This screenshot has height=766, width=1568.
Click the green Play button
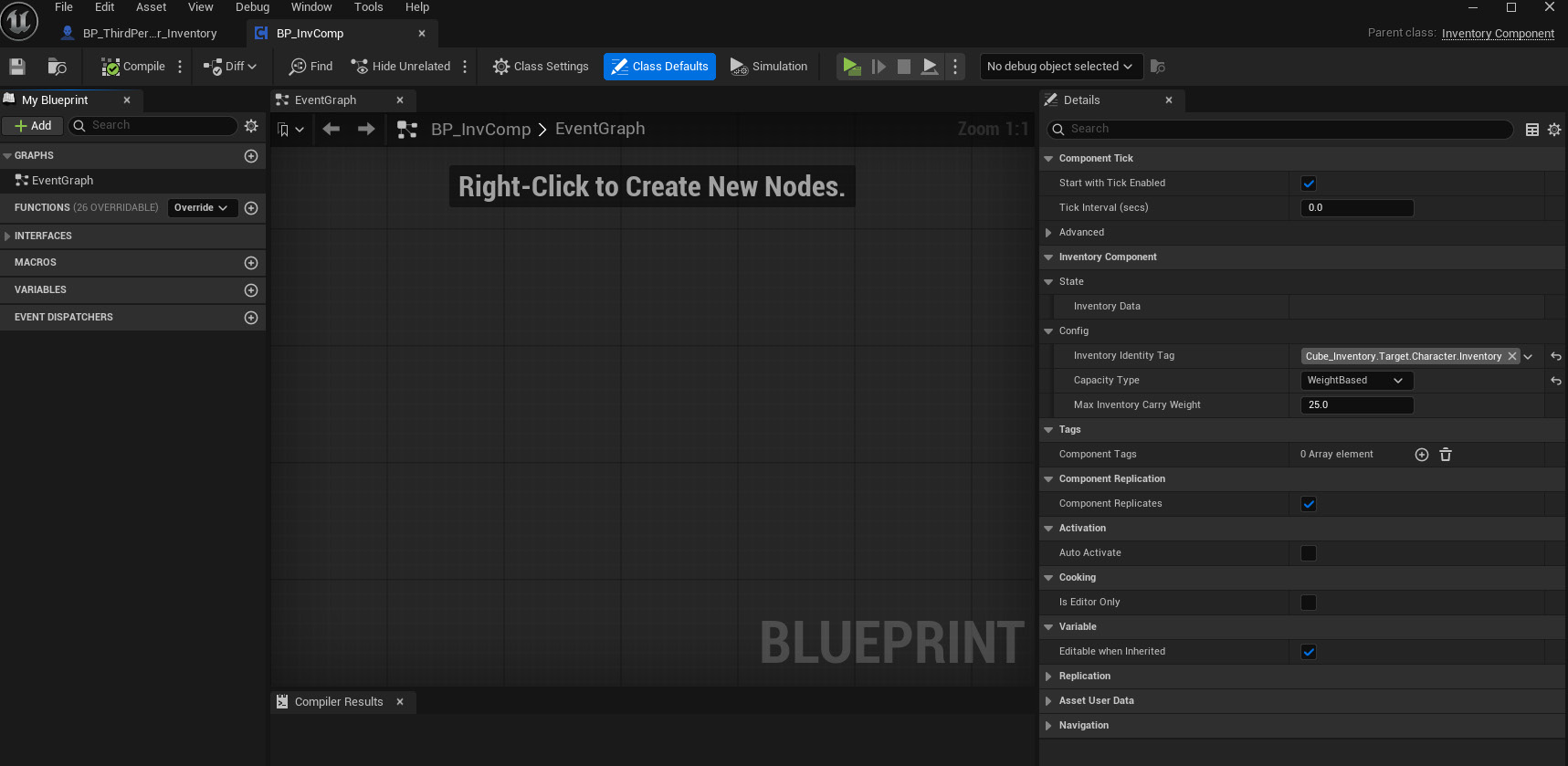click(851, 67)
